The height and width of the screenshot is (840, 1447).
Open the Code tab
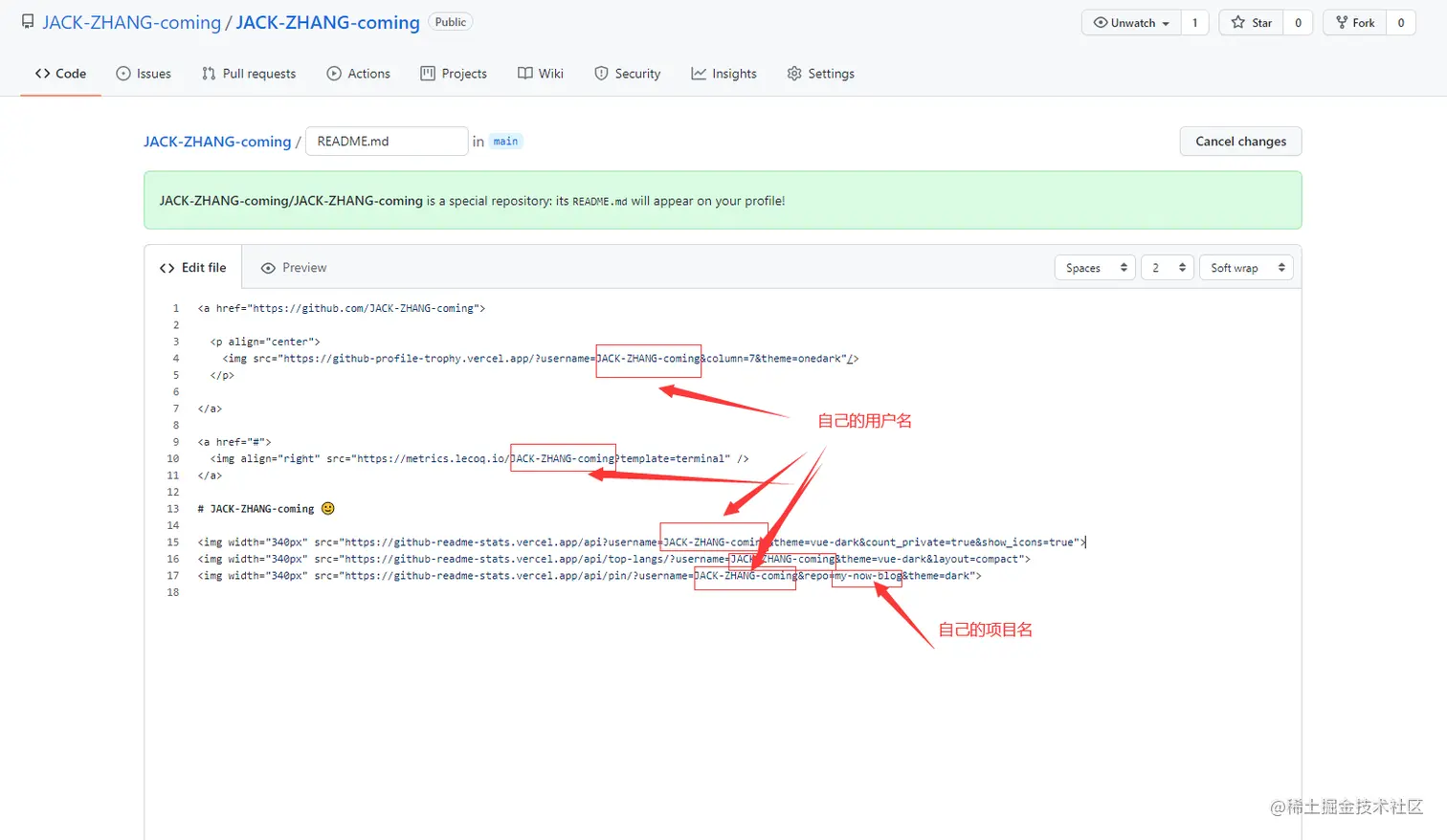pos(60,74)
